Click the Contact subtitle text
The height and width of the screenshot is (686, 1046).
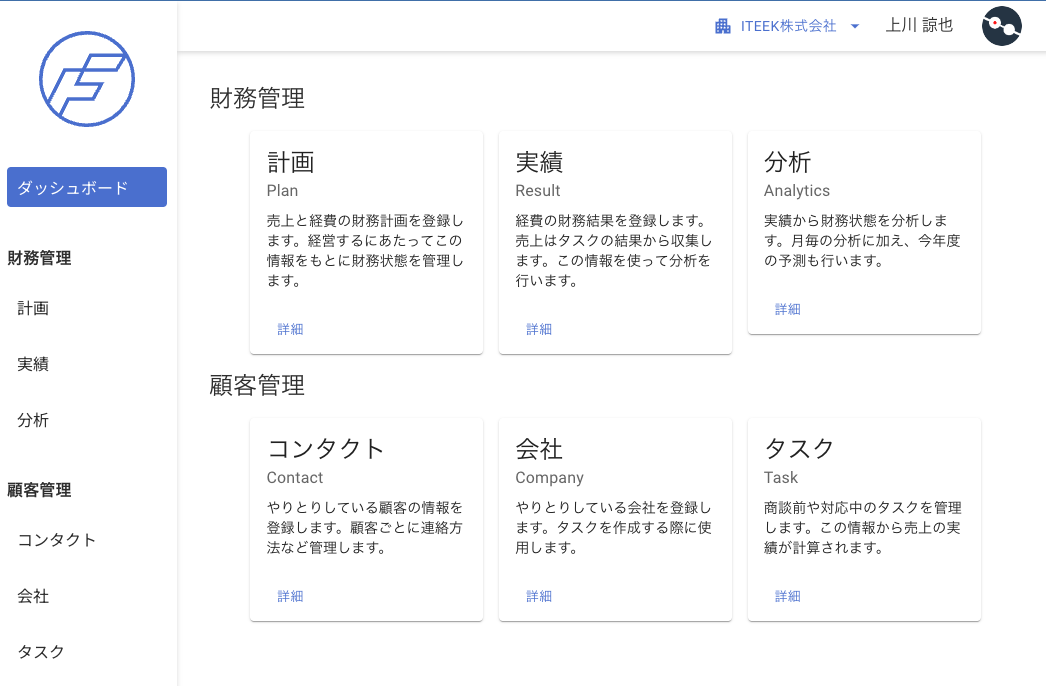[x=295, y=478]
